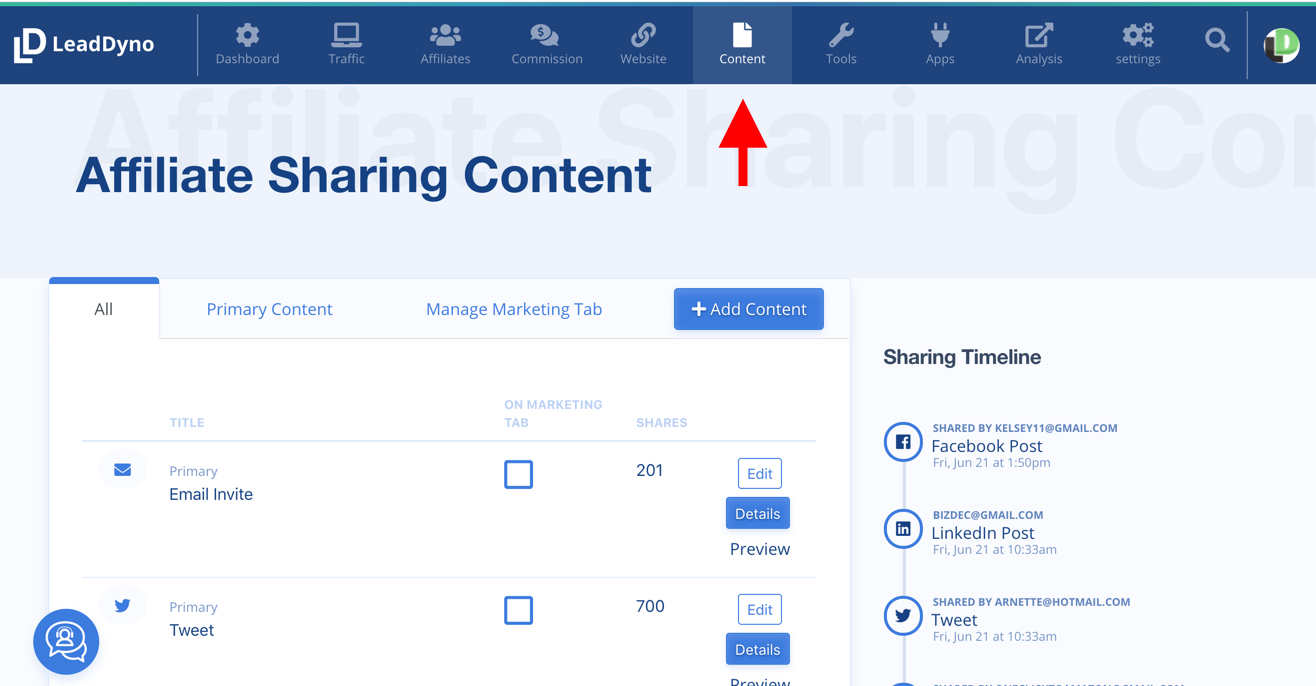
Task: Switch to the Primary Content tab
Action: point(269,309)
